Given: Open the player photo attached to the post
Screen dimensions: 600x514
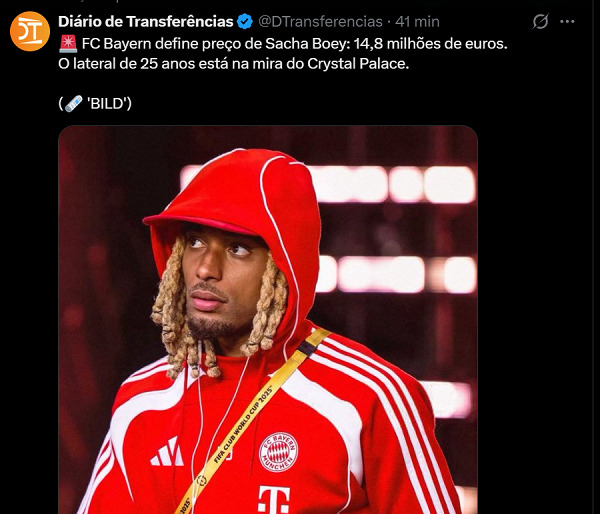Looking at the screenshot, I should [x=268, y=320].
